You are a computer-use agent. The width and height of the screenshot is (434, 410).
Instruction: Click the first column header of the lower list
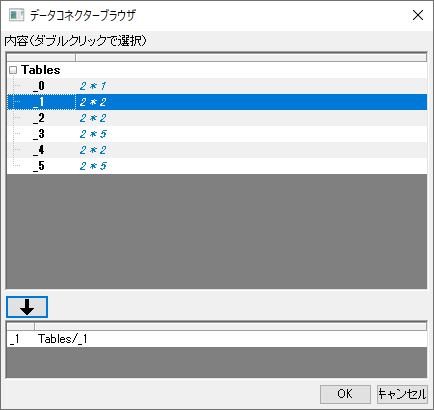(x=21, y=326)
